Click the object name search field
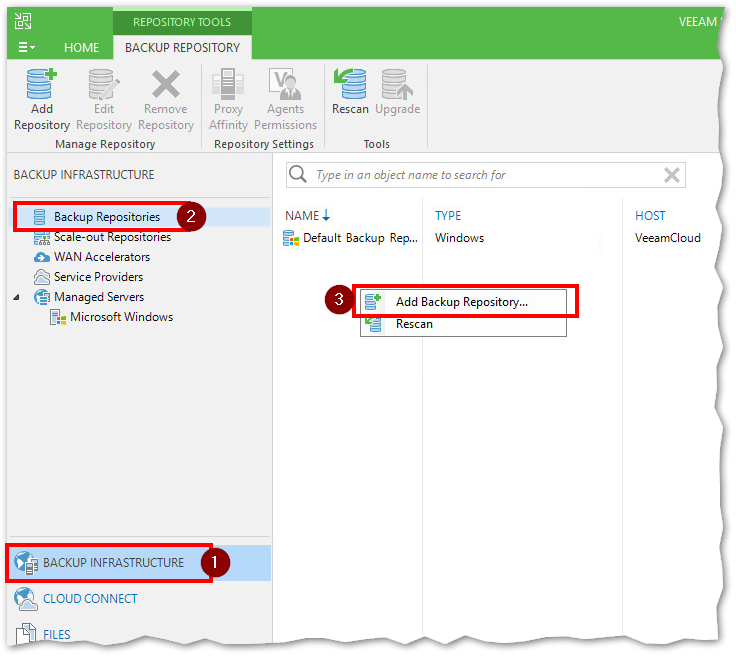The height and width of the screenshot is (657, 736). coord(480,175)
